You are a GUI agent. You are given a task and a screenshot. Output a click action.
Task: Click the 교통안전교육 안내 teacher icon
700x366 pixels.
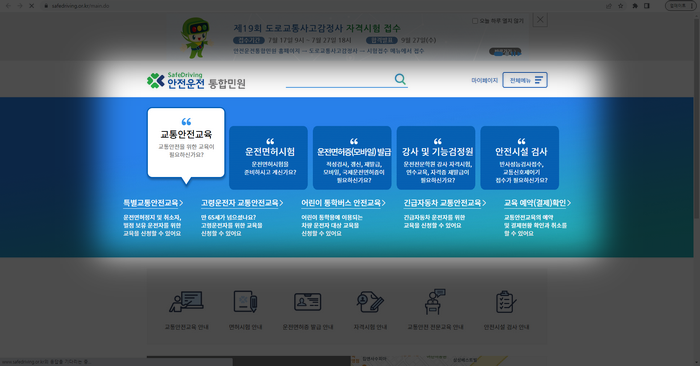point(187,302)
